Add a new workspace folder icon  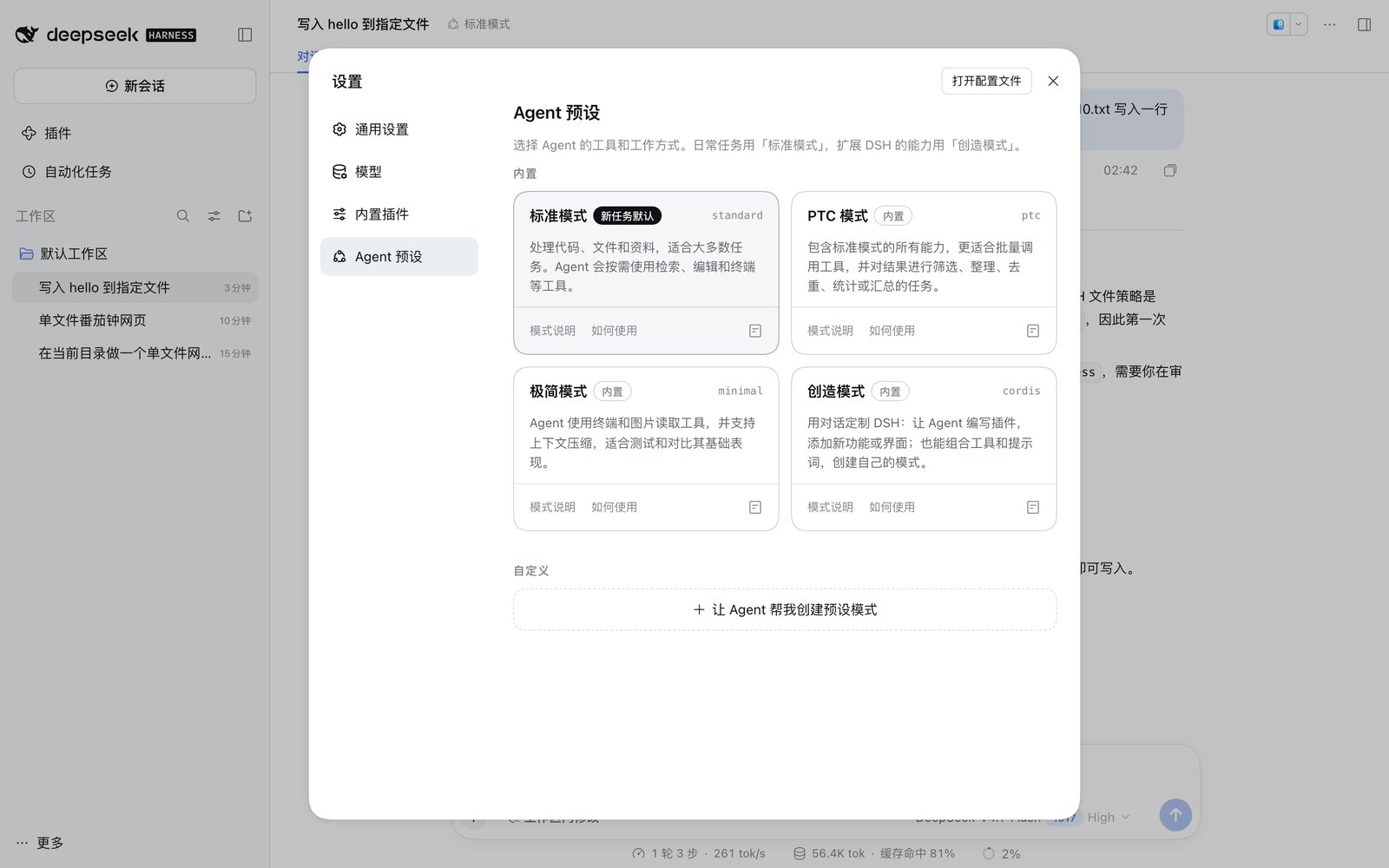(x=245, y=216)
